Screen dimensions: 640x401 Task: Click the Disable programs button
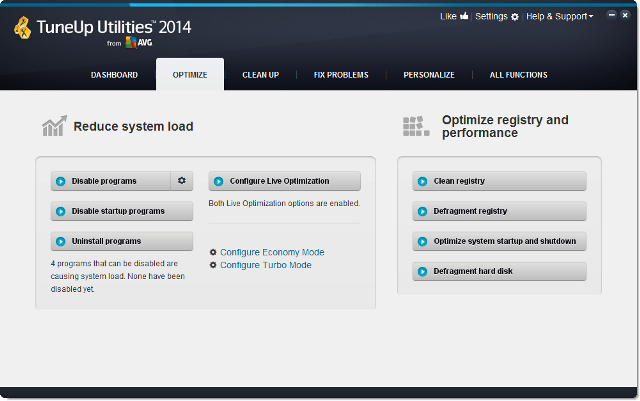110,181
